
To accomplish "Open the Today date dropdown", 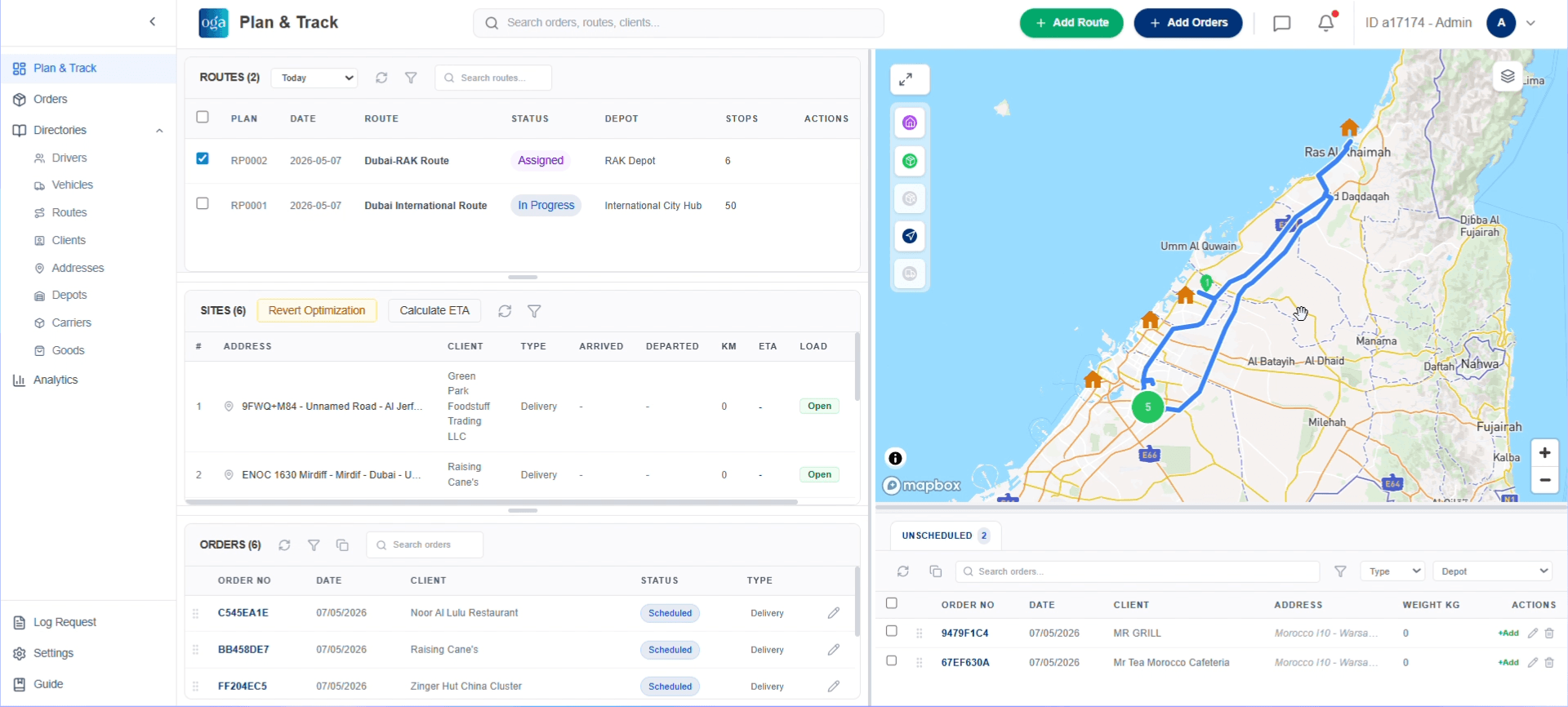I will click(314, 78).
